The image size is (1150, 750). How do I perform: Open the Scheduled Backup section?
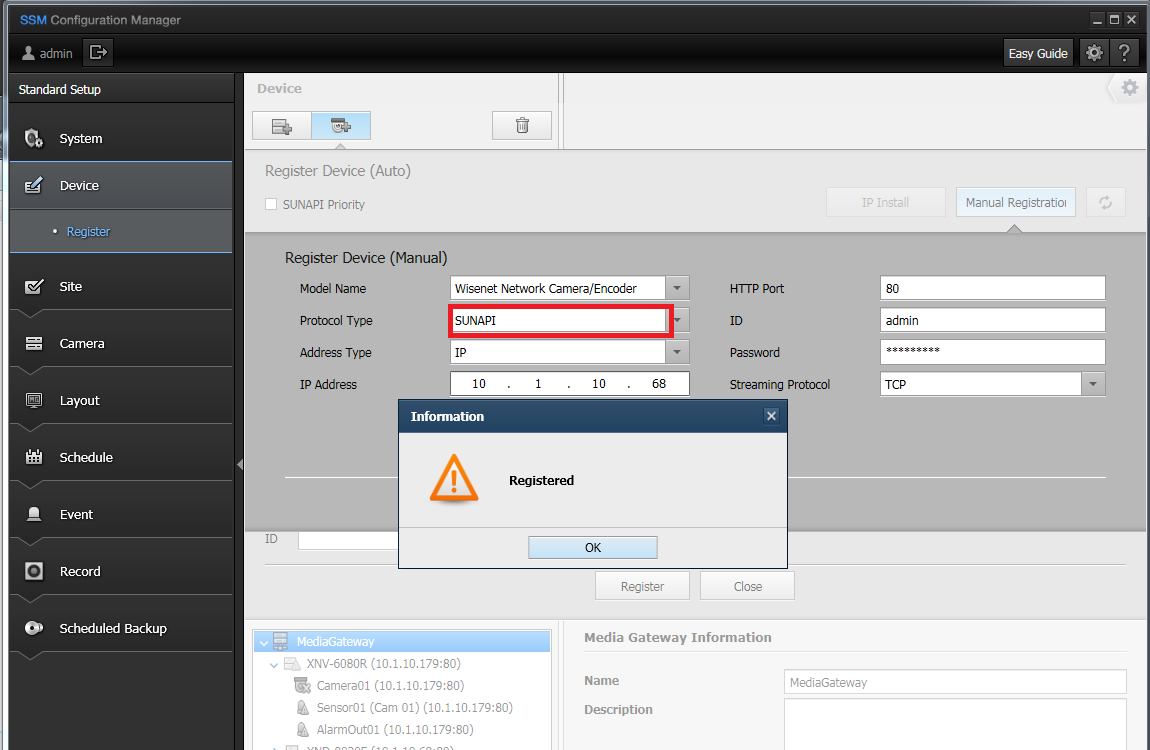[x=121, y=628]
